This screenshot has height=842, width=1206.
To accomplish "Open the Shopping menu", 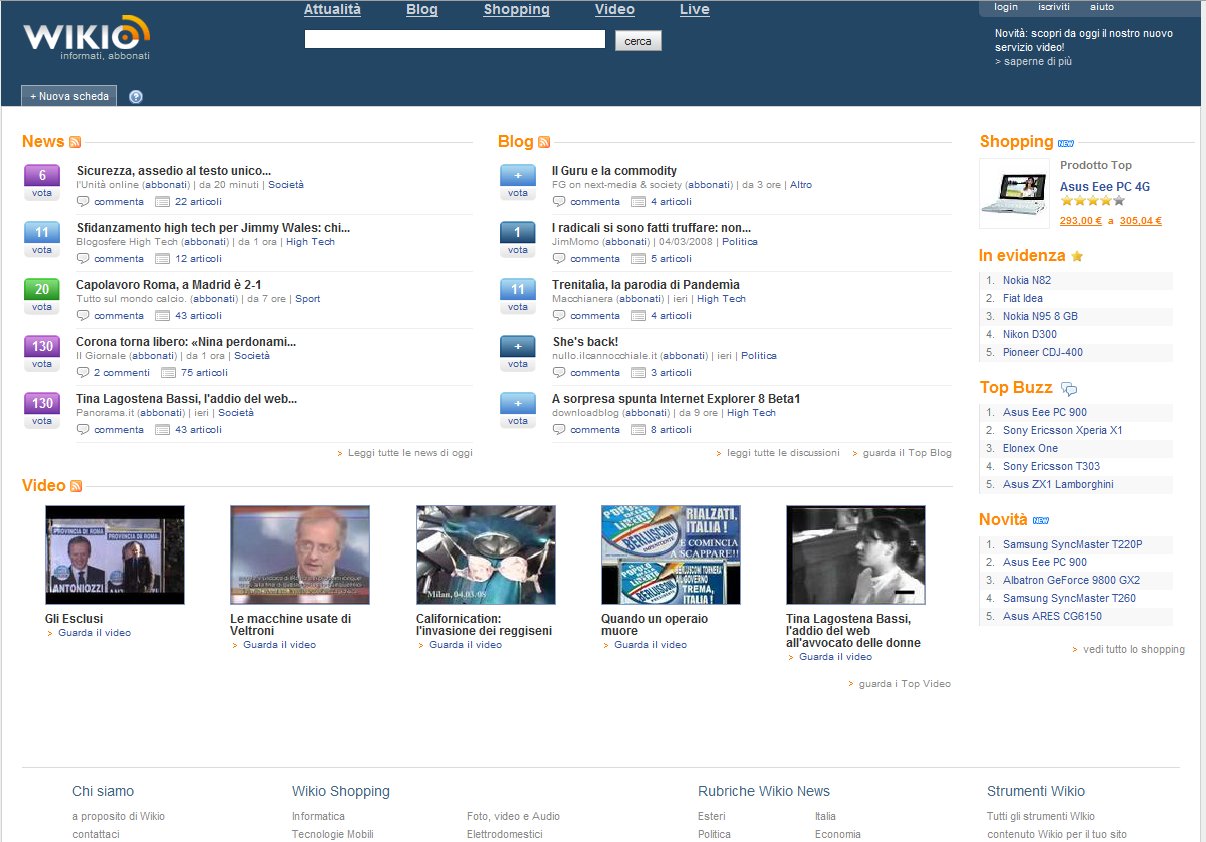I will point(516,10).
